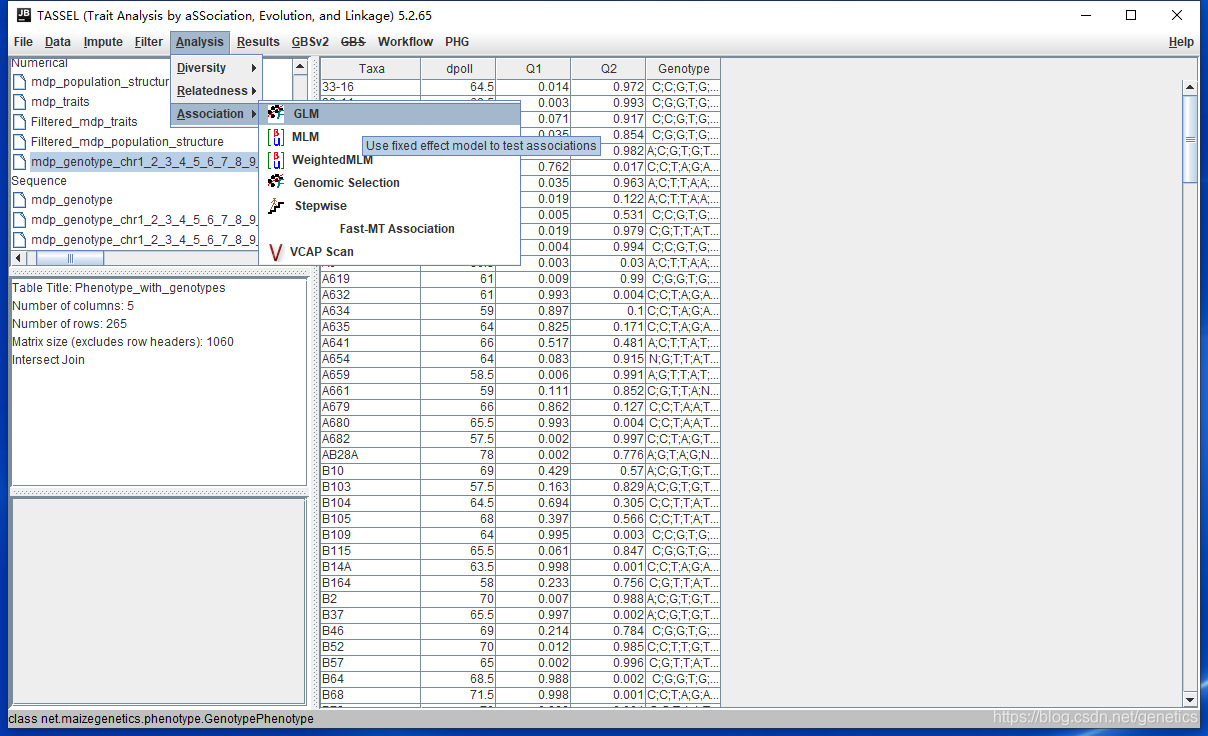Click the Genotype column header
The height and width of the screenshot is (736, 1208).
coord(683,69)
